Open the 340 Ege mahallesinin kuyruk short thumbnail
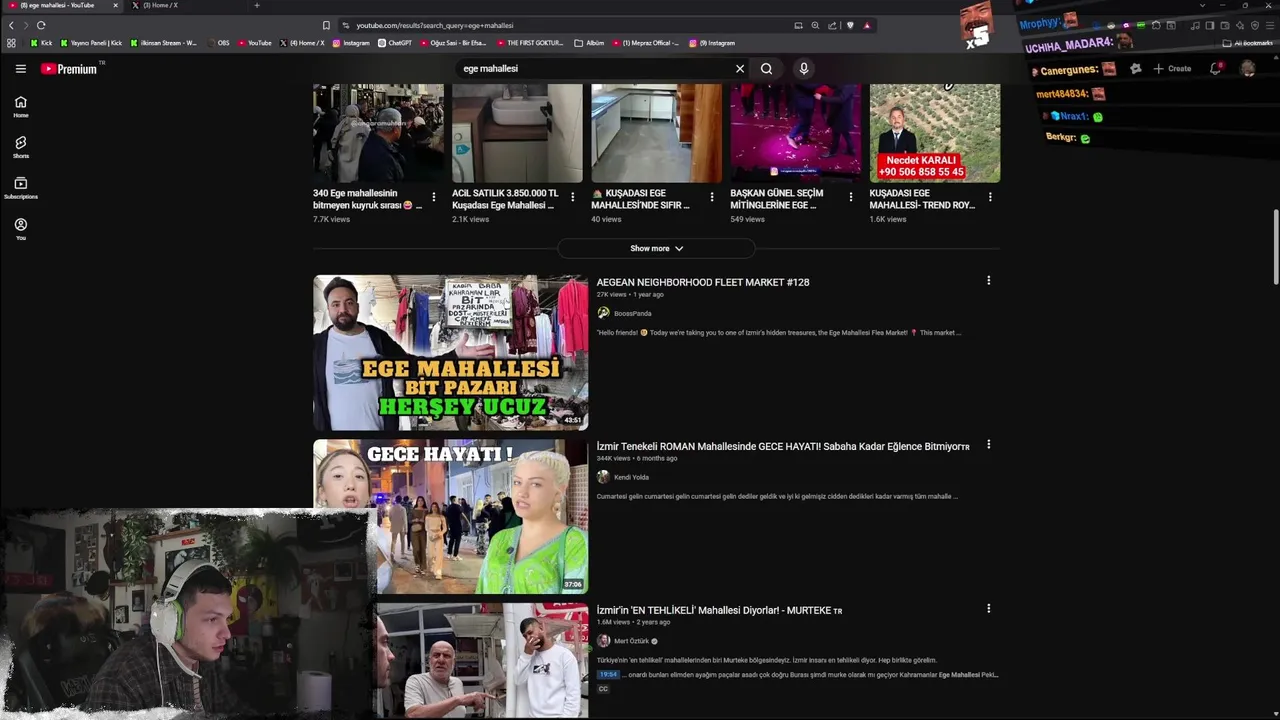The height and width of the screenshot is (720, 1280). tap(378, 133)
